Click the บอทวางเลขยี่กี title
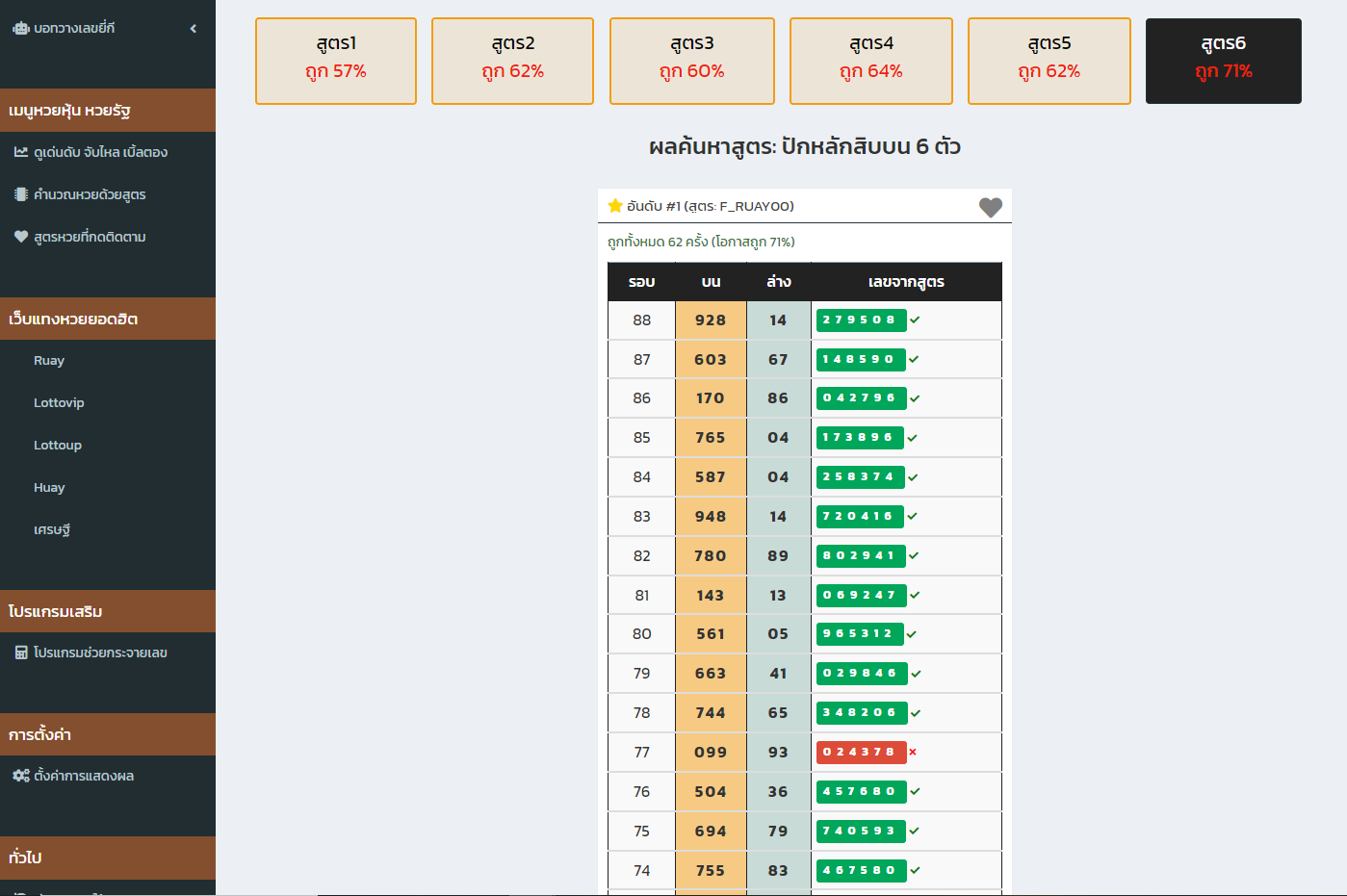This screenshot has width=1347, height=896. 74,29
